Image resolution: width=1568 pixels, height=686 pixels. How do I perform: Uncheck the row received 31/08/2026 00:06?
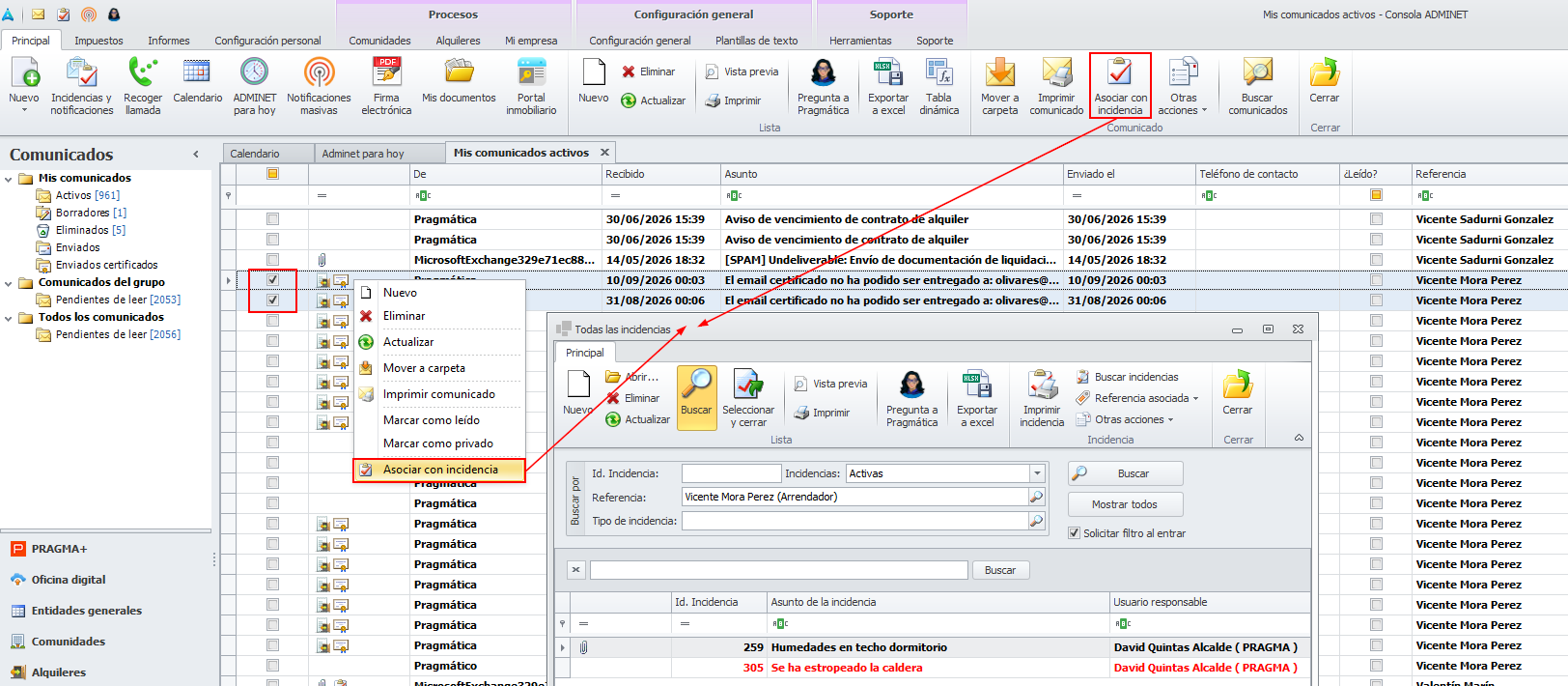[x=272, y=300]
